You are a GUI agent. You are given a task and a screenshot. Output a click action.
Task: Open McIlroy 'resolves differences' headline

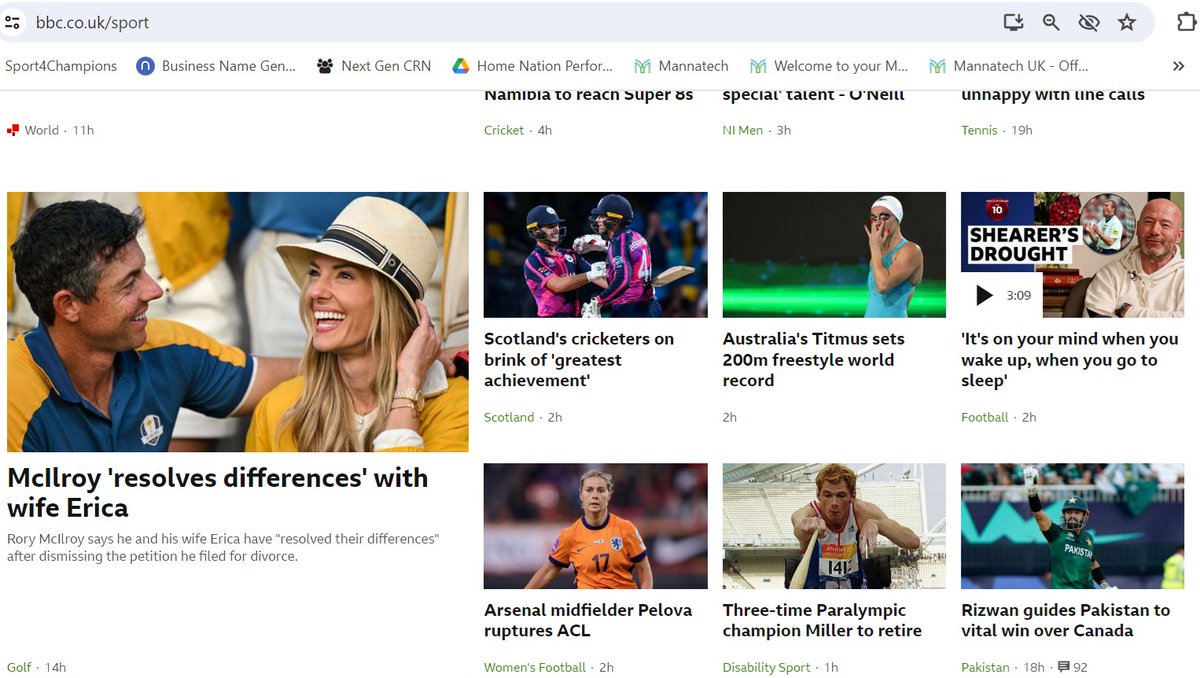click(218, 492)
